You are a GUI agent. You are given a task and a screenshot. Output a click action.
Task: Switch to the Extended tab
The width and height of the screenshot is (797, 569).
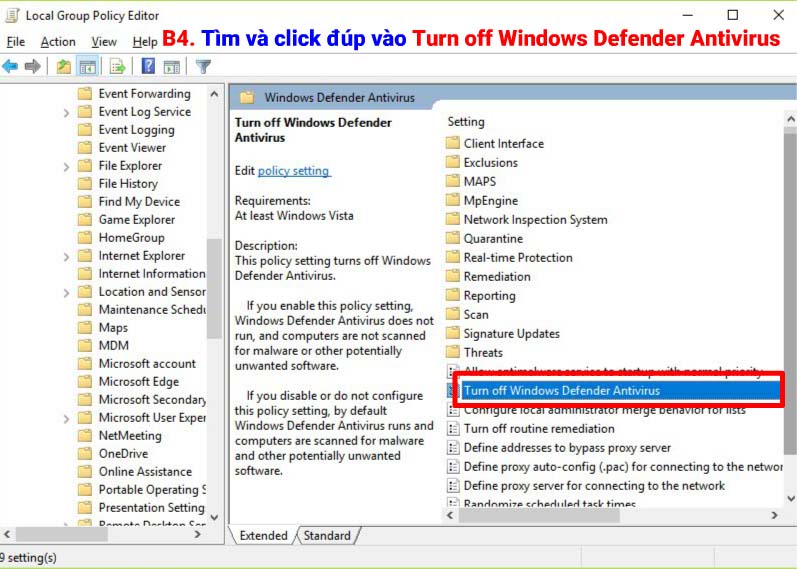pyautogui.click(x=263, y=535)
